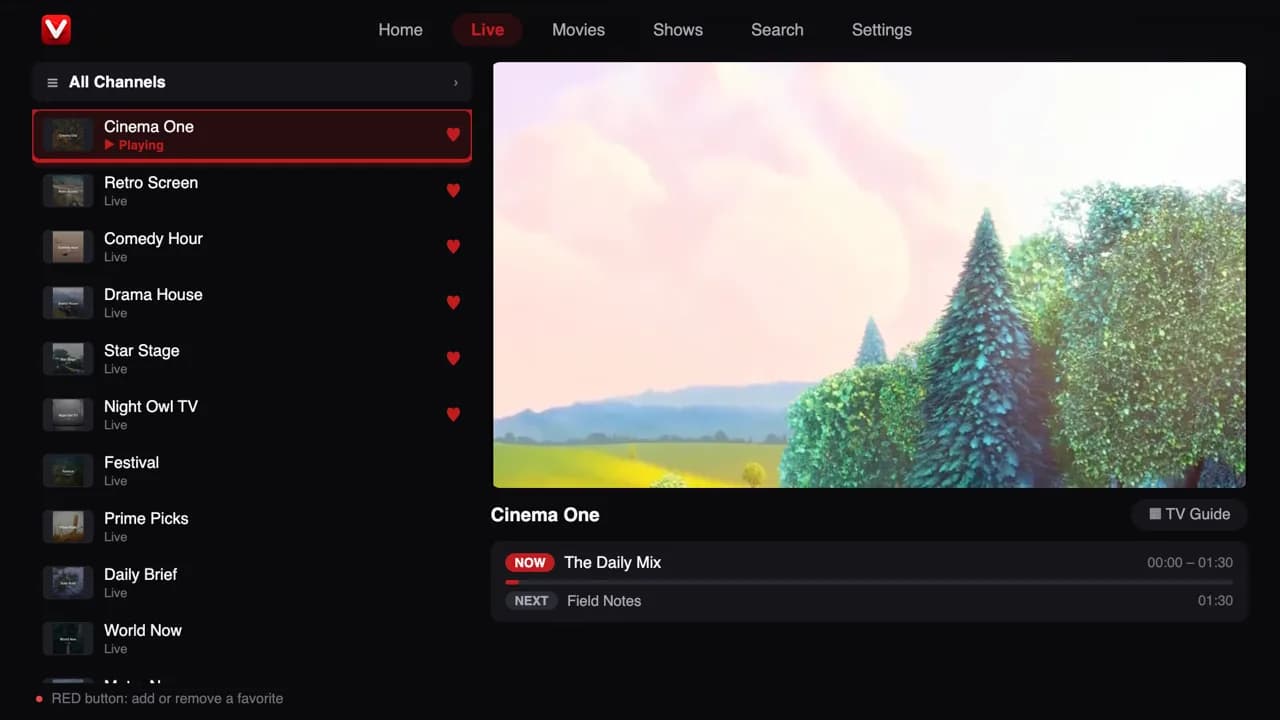Image resolution: width=1280 pixels, height=720 pixels.
Task: Click the Daily Brief channel thumbnail
Action: [68, 583]
